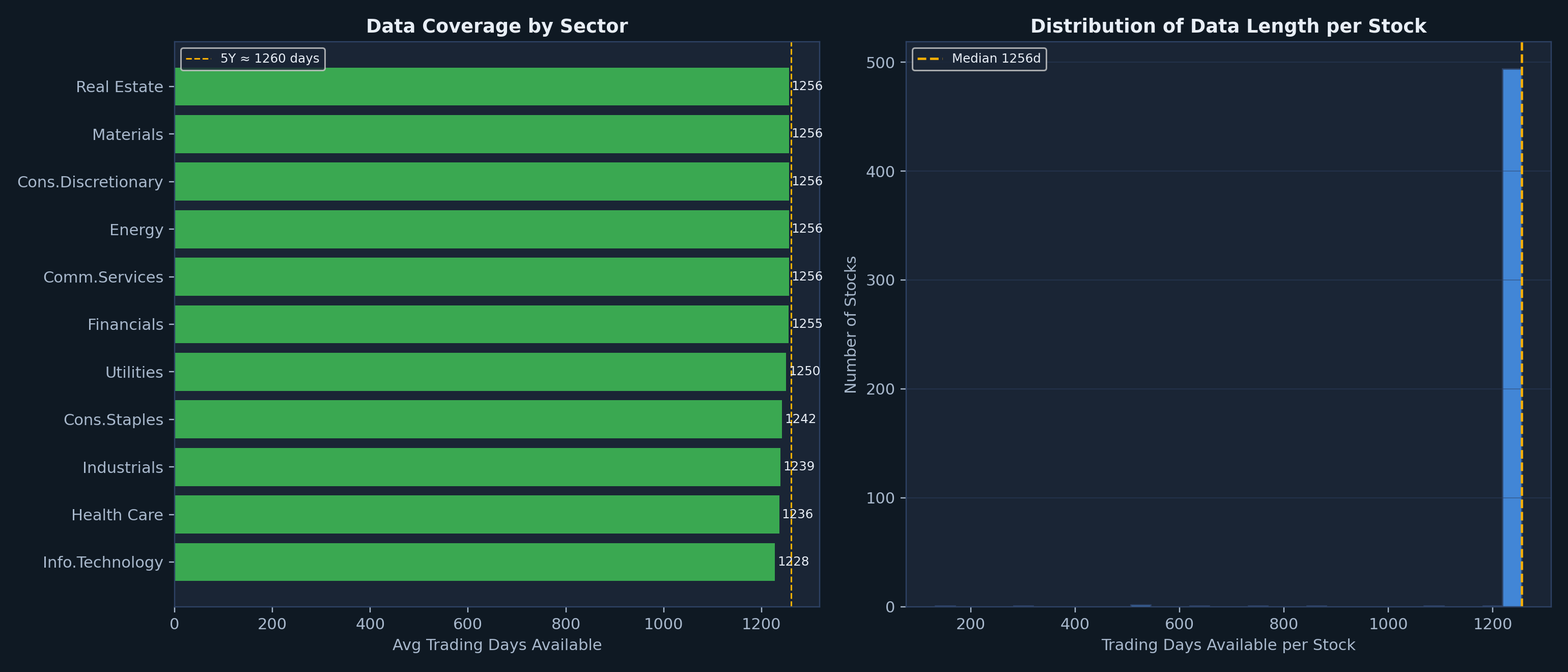Click the Health Care bar label 1236

797,514
